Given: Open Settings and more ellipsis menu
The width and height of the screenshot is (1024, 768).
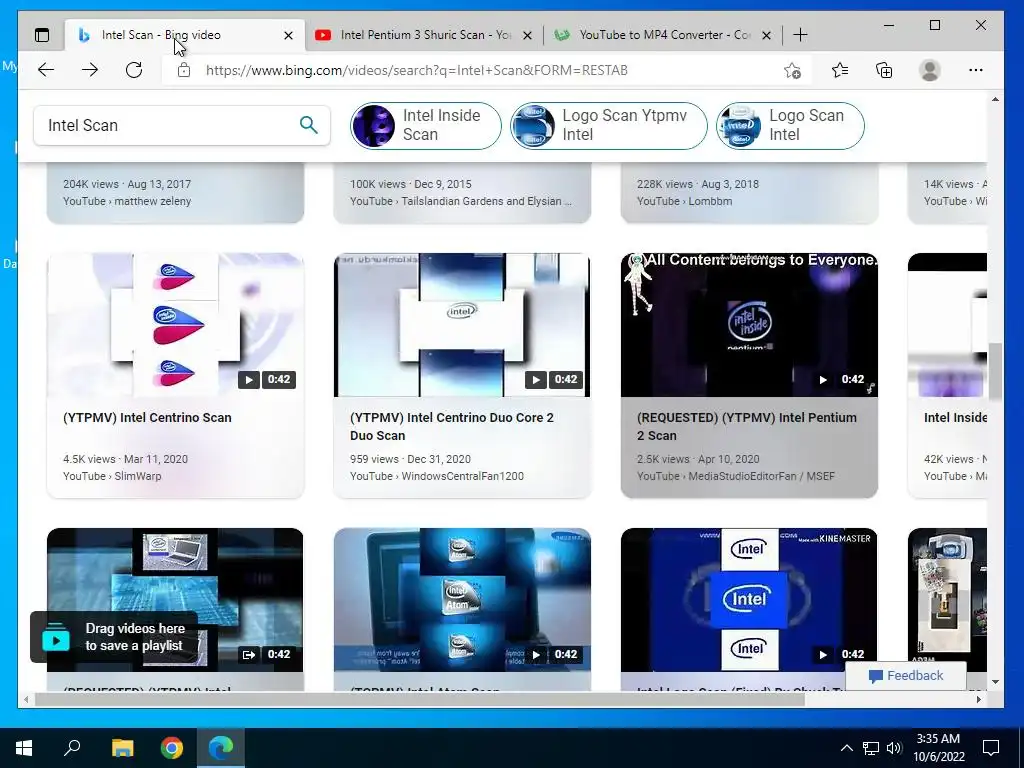Looking at the screenshot, I should 976,70.
